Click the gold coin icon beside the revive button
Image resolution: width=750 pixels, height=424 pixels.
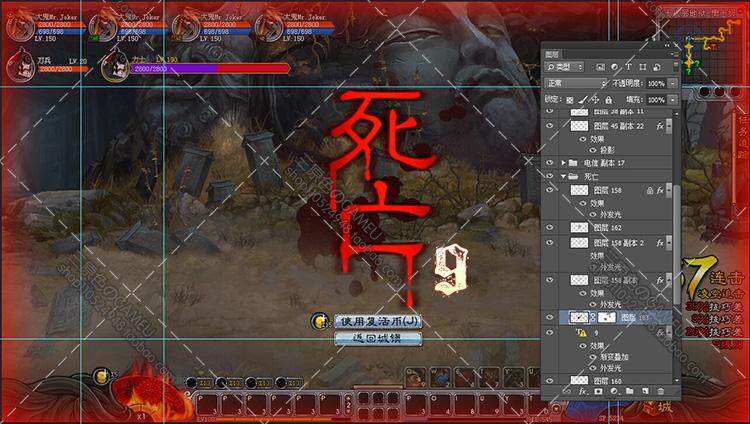coord(320,321)
